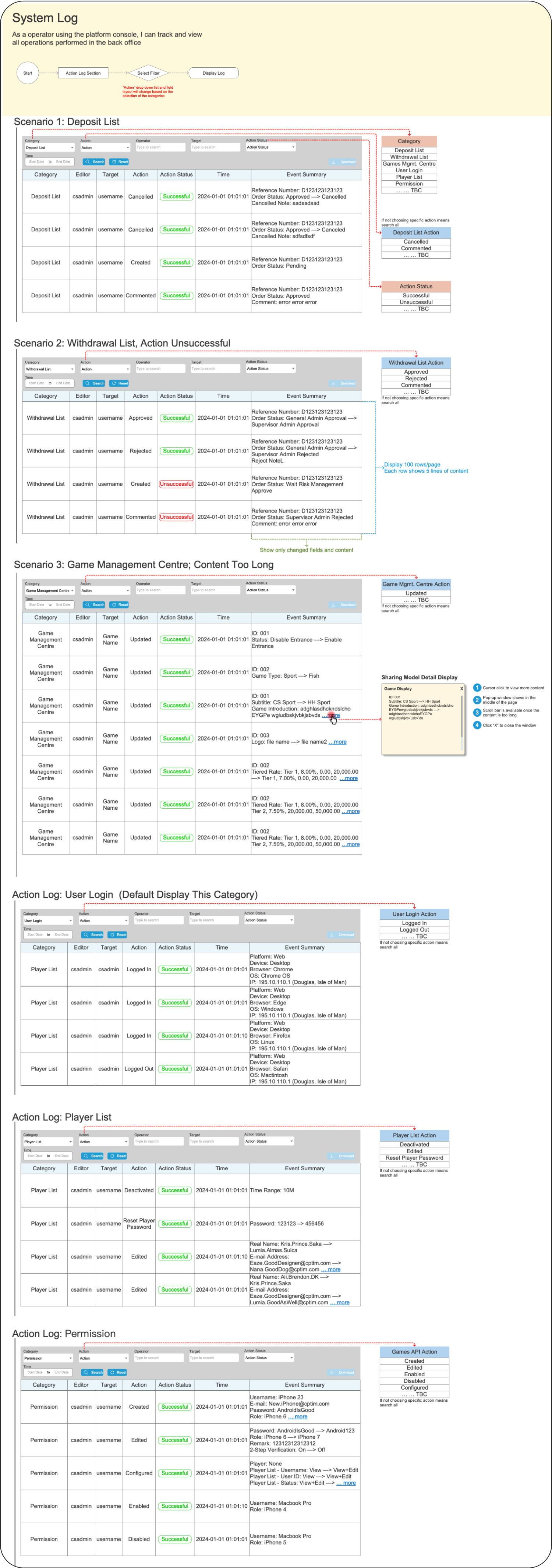Click the '...more' link in the Logo file name row
The image size is (552, 1568).
[x=337, y=742]
